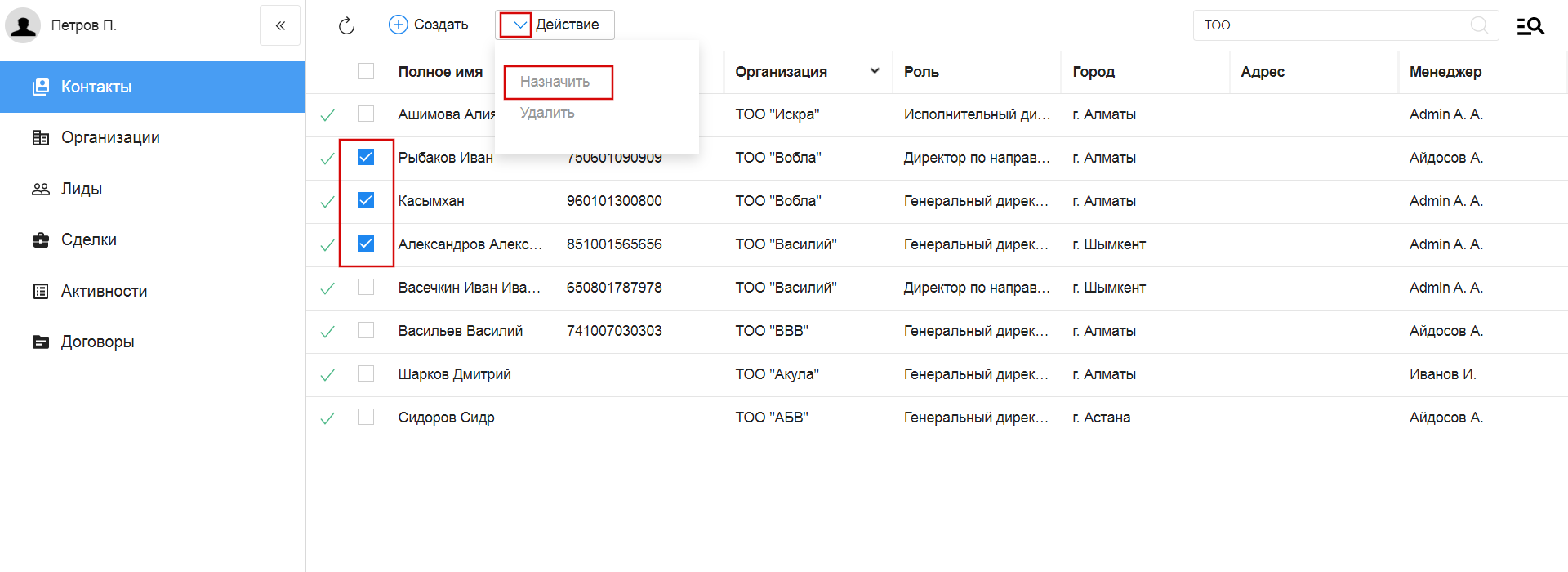The height and width of the screenshot is (572, 1568).
Task: Click the ТОО "ВВВ" organization cell
Action: click(x=772, y=331)
